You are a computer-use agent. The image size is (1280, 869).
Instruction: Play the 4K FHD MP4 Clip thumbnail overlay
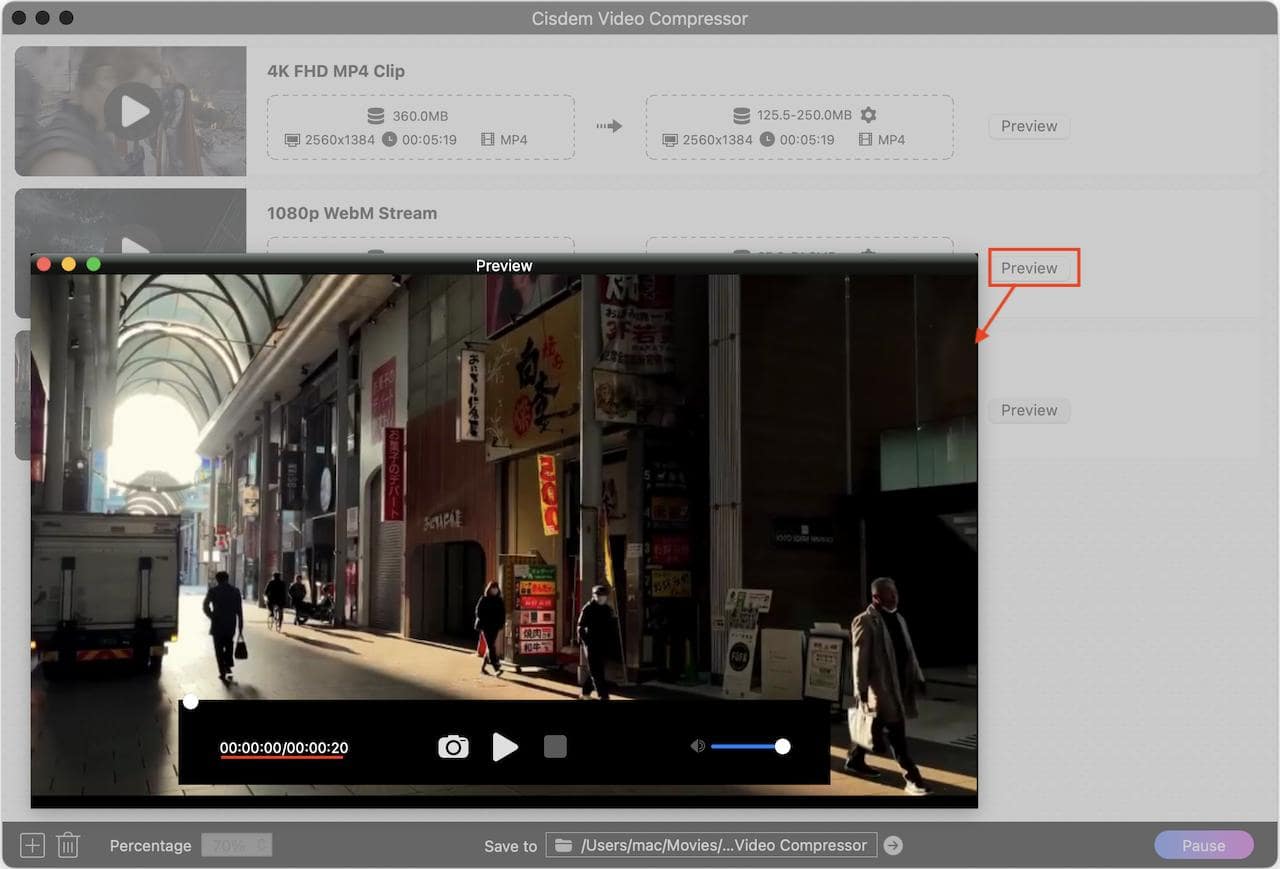pyautogui.click(x=131, y=111)
